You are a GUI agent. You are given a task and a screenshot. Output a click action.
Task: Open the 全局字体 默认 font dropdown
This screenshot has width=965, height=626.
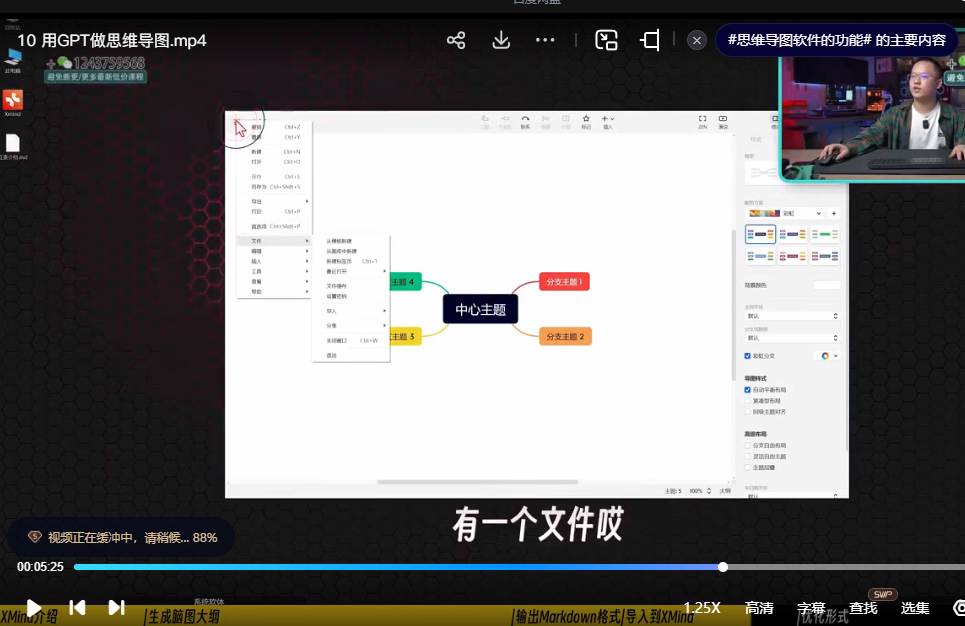[x=792, y=316]
